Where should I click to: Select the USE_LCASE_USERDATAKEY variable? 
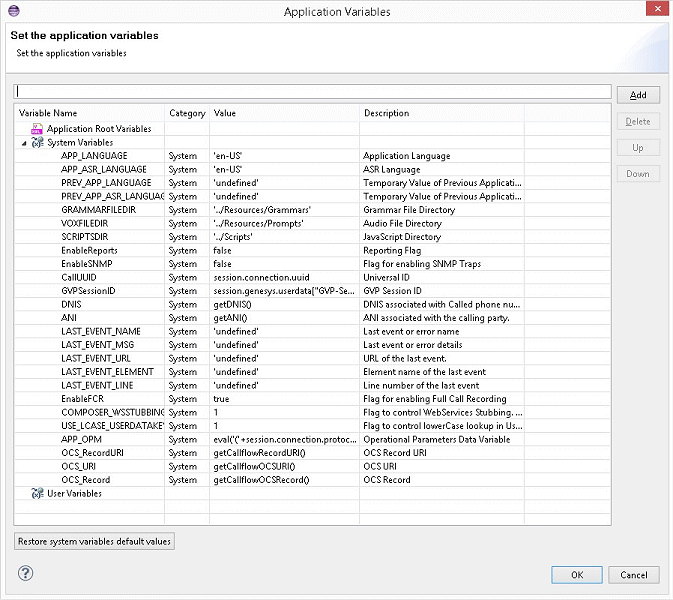pos(112,426)
